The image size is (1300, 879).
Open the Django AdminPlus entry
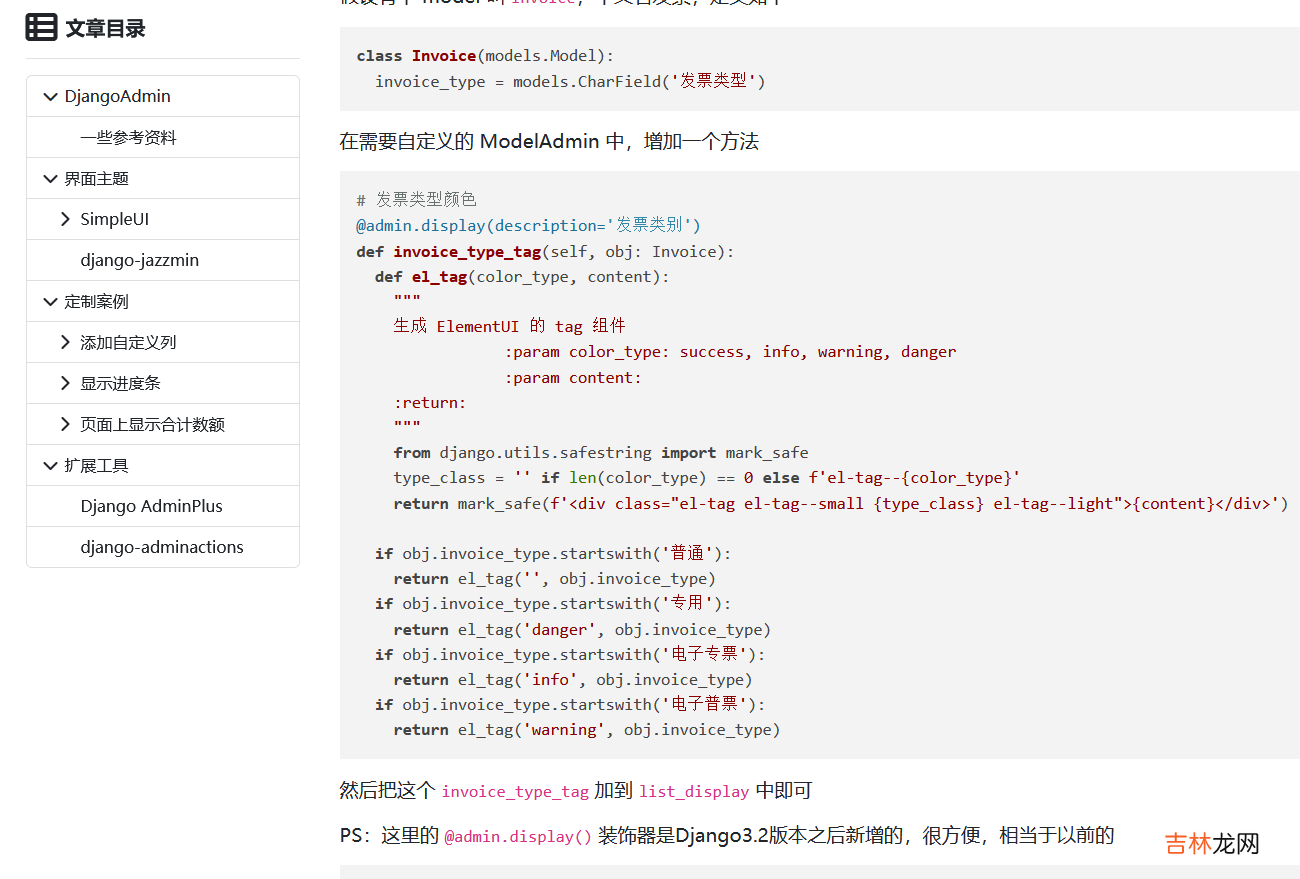151,507
